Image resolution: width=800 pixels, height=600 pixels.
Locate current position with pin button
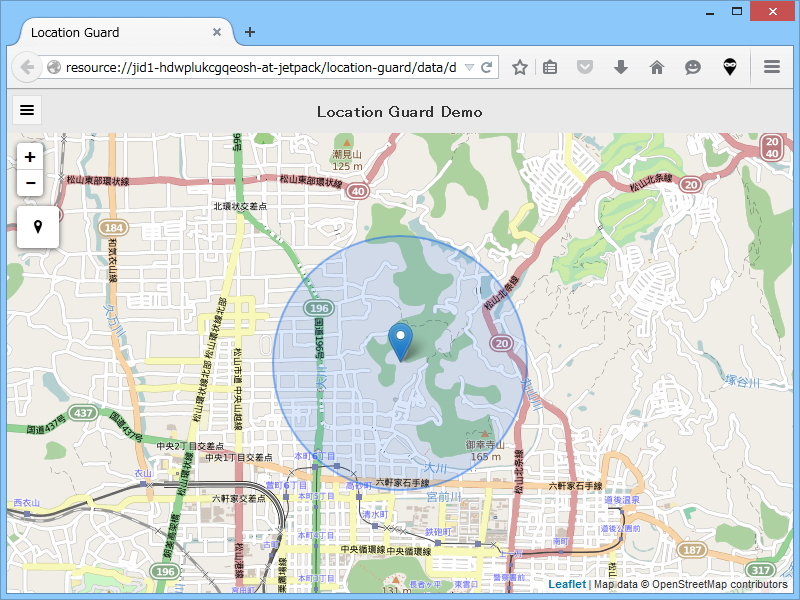38,227
